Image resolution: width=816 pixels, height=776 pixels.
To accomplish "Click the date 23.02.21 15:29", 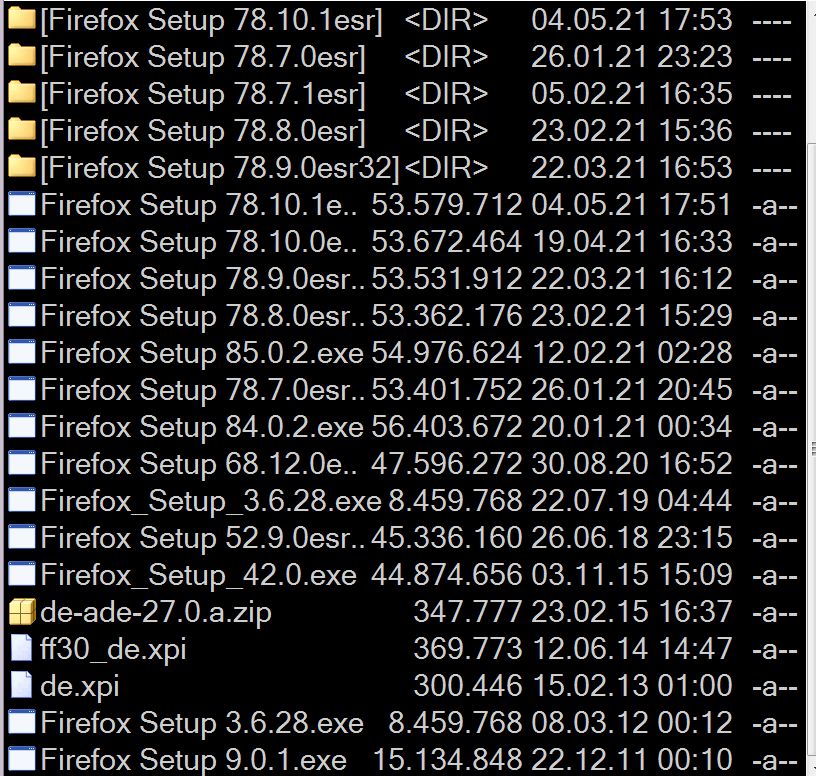I will [x=632, y=315].
